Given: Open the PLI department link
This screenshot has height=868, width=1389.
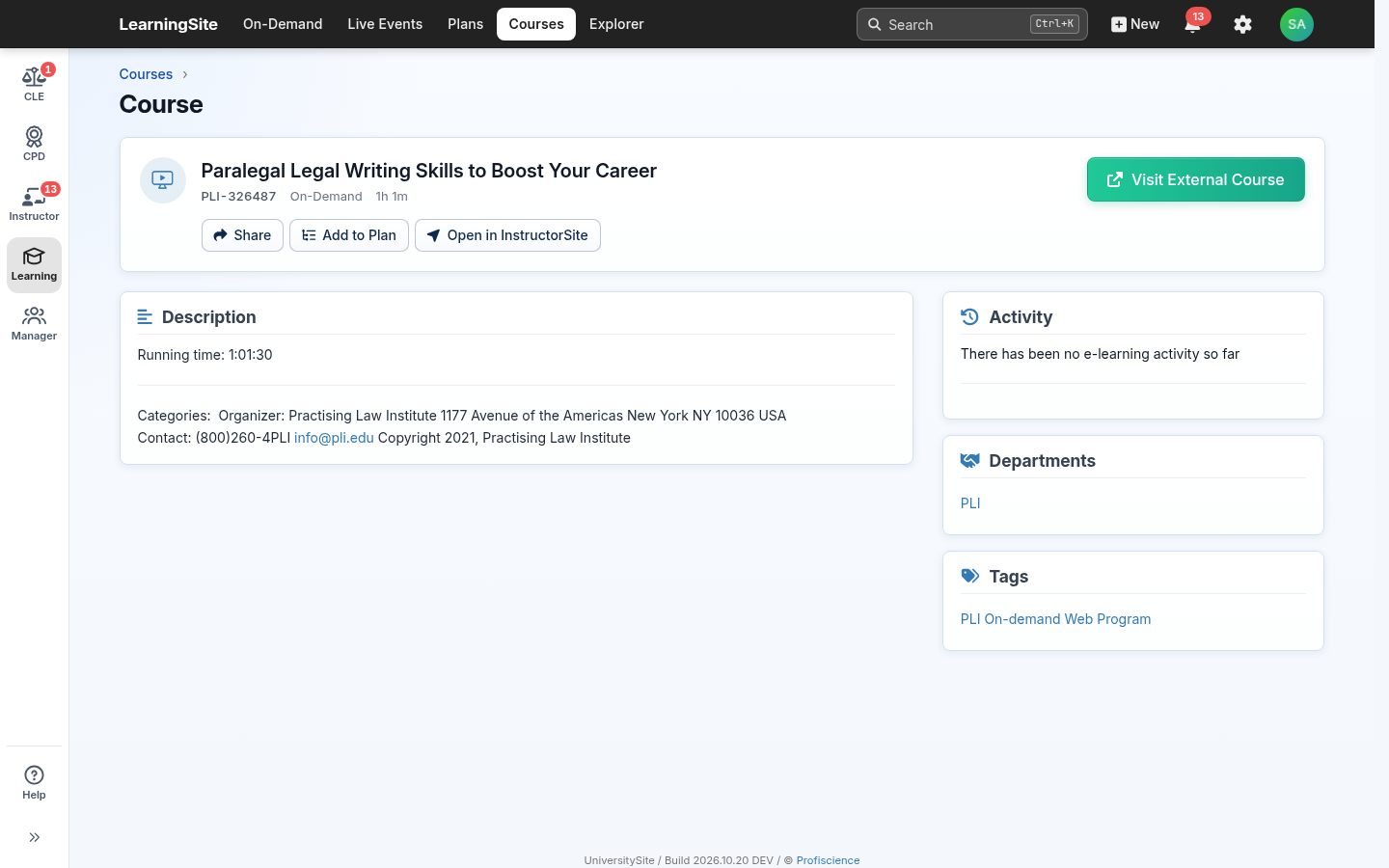Looking at the screenshot, I should click(970, 503).
